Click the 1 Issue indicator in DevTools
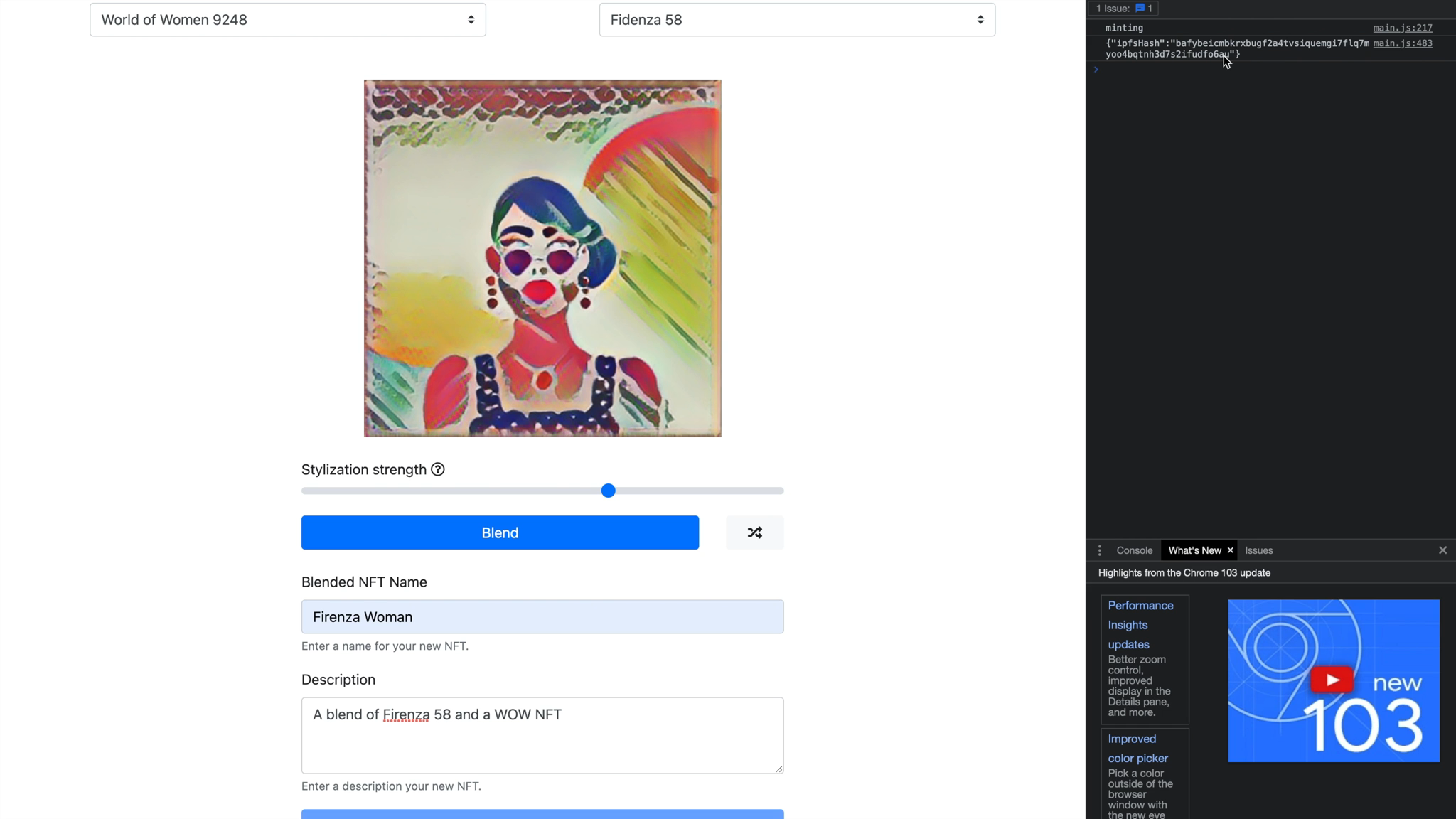 [1124, 9]
